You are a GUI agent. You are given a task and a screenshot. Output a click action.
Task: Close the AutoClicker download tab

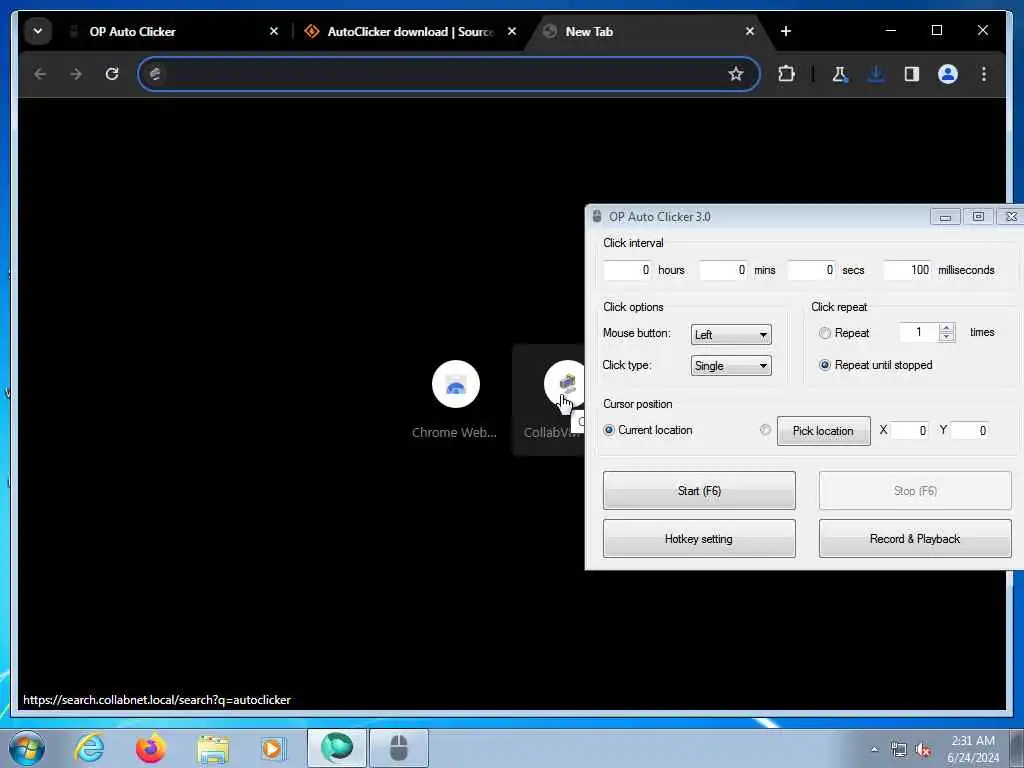point(512,31)
